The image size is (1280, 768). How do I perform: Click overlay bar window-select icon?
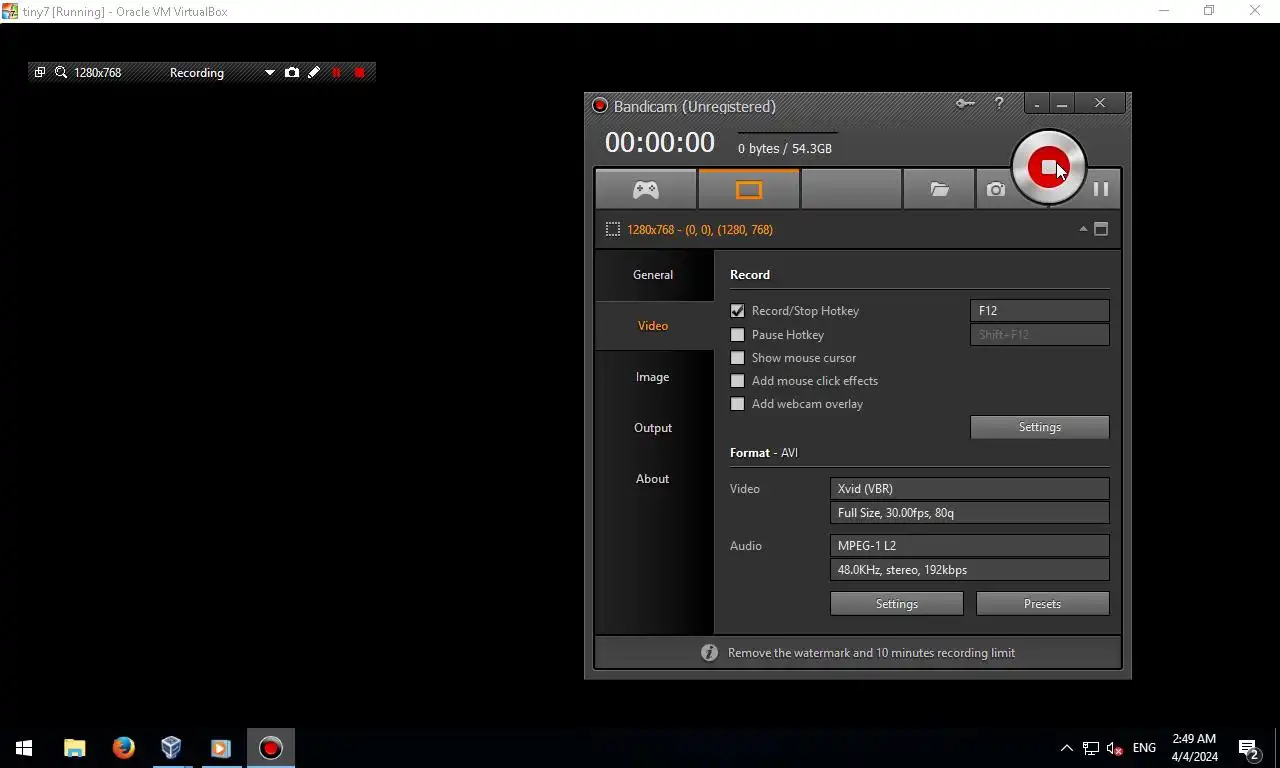pos(40,73)
